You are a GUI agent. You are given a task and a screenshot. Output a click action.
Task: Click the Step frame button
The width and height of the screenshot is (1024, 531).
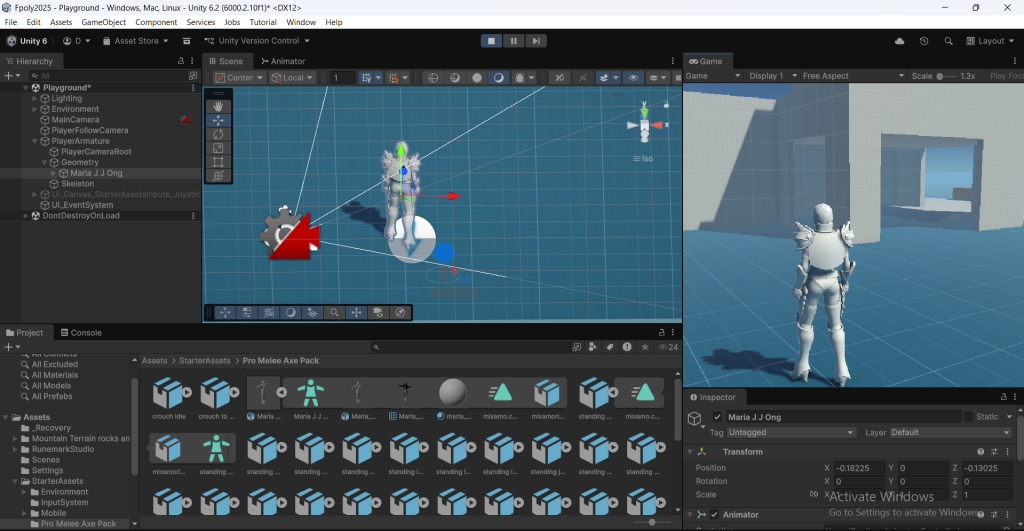[537, 41]
